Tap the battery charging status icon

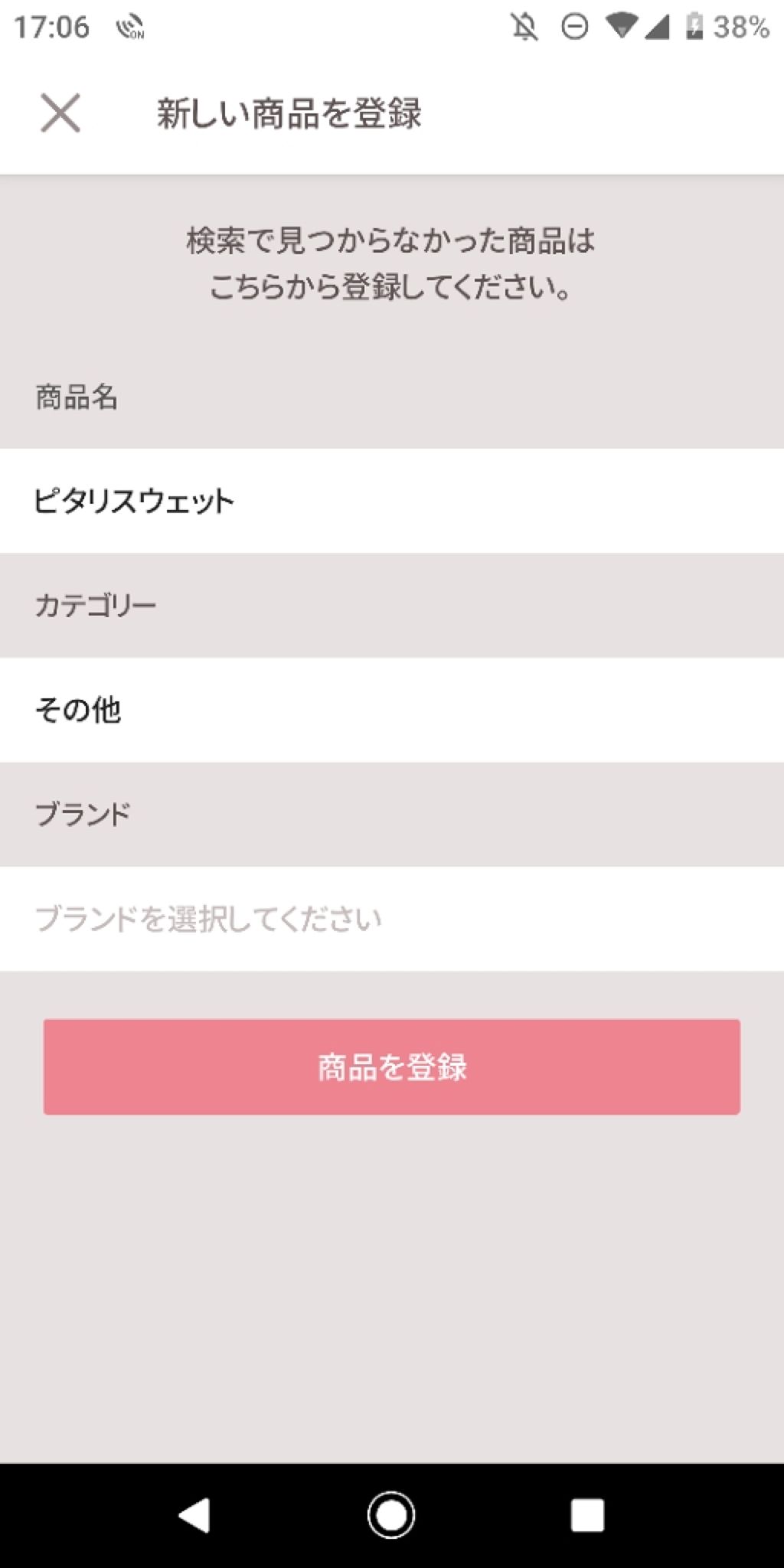(x=694, y=27)
